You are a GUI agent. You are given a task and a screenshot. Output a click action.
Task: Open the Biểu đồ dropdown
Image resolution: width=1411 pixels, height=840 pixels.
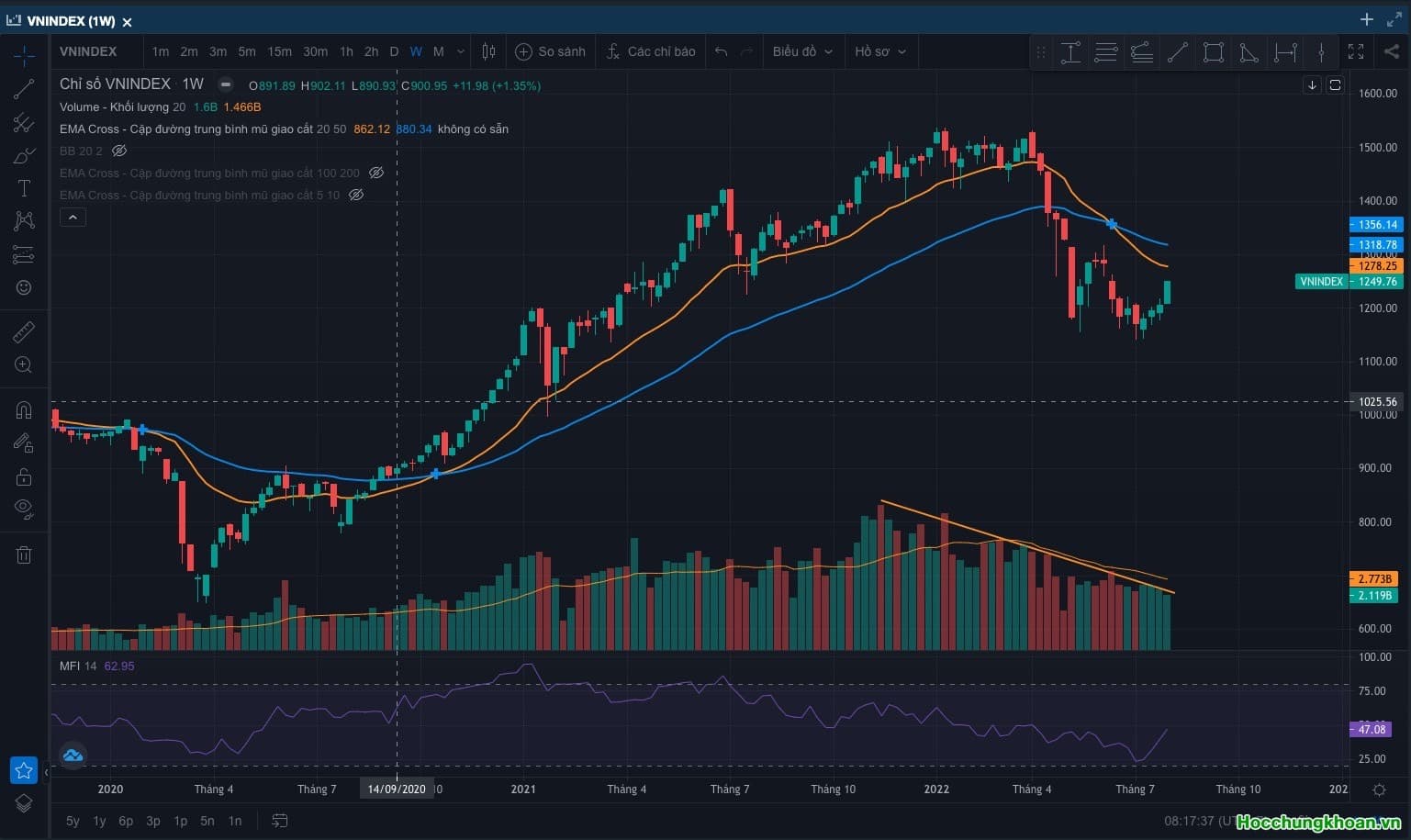coord(801,51)
